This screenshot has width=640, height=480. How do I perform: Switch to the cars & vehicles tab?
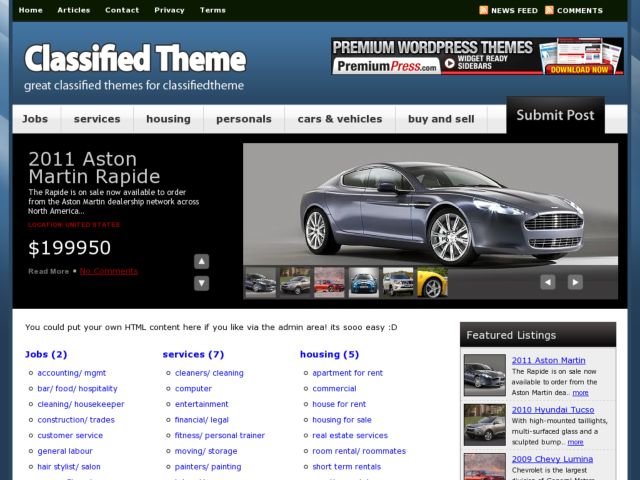(x=340, y=119)
